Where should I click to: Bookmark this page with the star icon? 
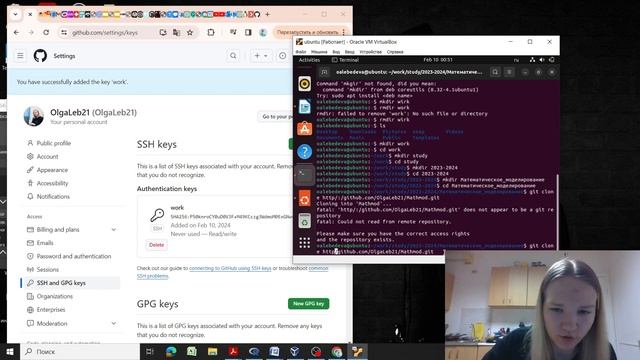[x=190, y=32]
